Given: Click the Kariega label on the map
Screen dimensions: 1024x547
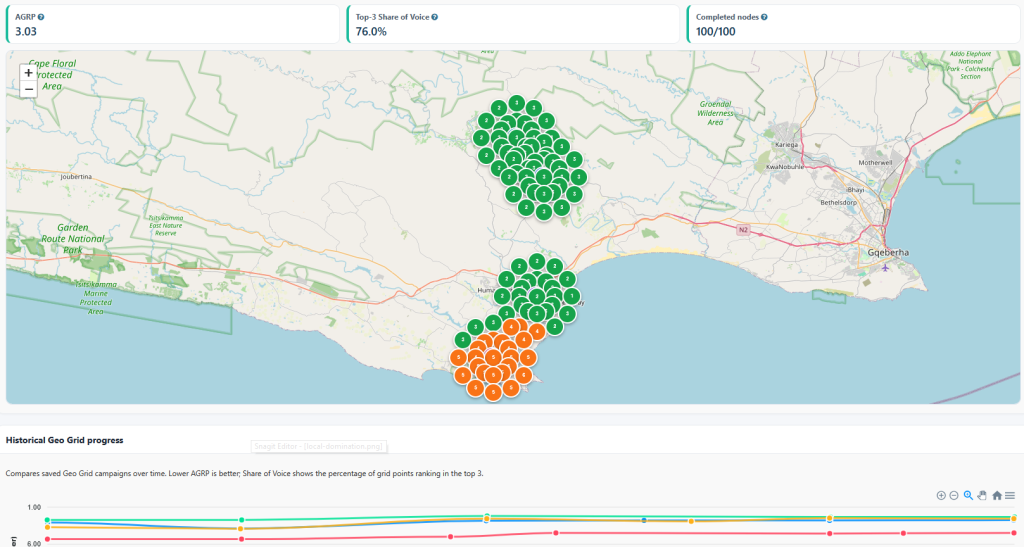Looking at the screenshot, I should tap(786, 145).
